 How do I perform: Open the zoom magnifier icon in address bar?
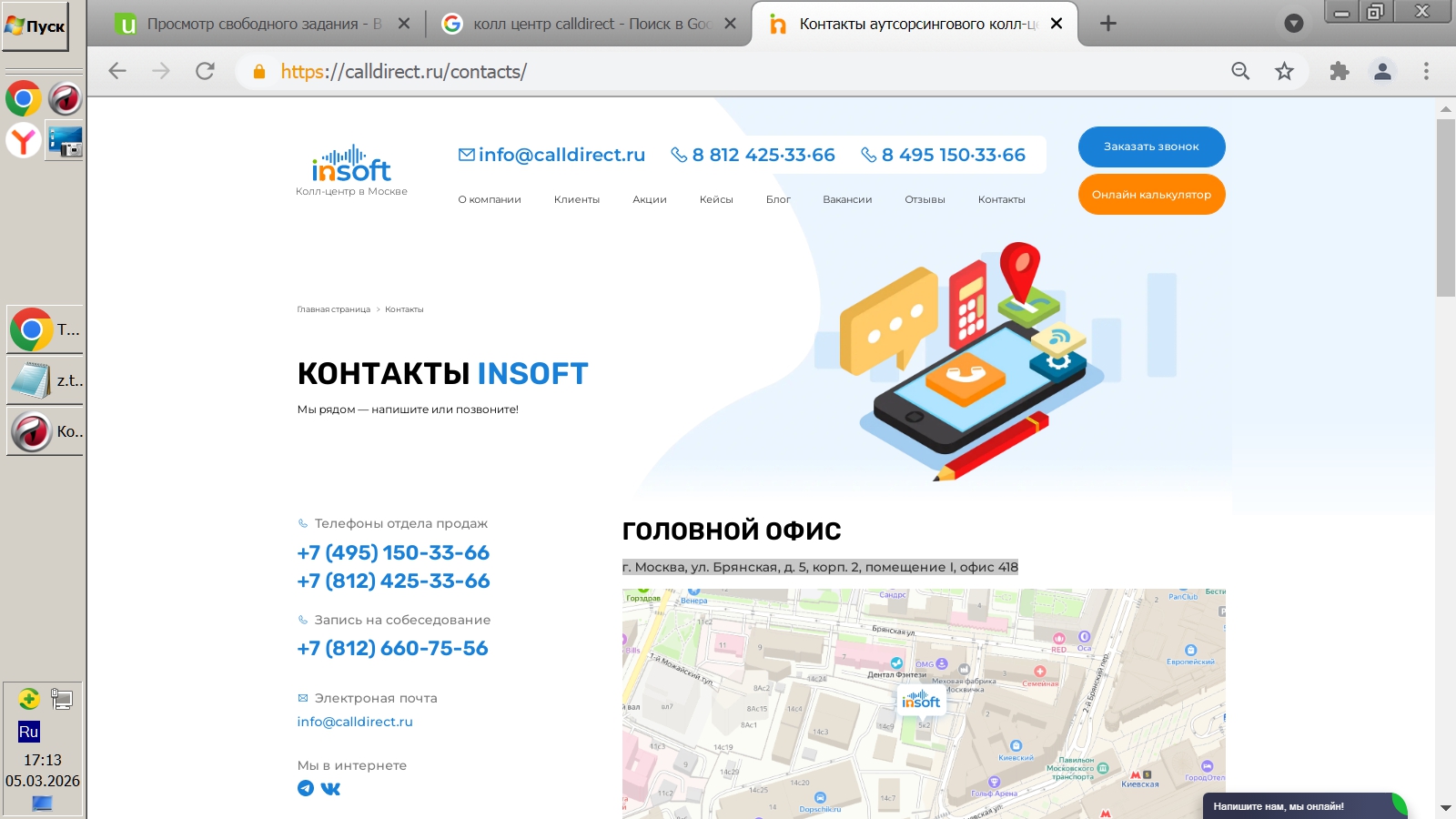tap(1240, 71)
